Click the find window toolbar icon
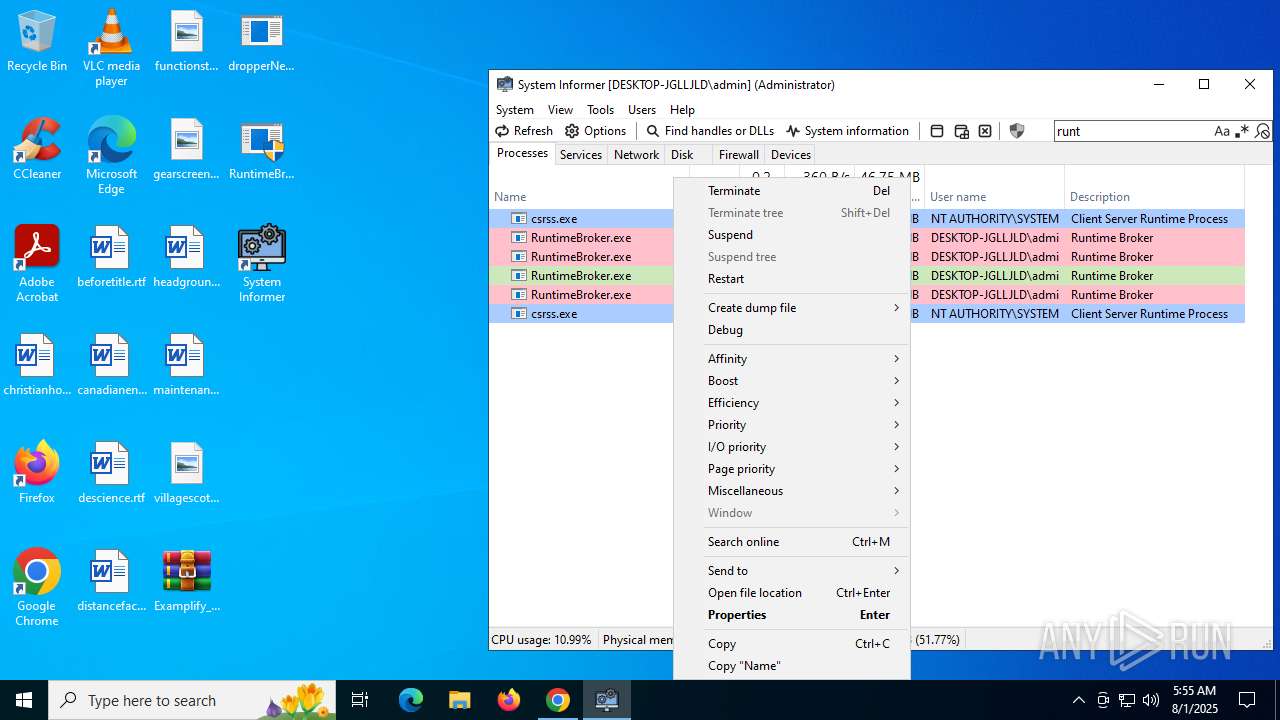The height and width of the screenshot is (720, 1280). click(x=937, y=131)
